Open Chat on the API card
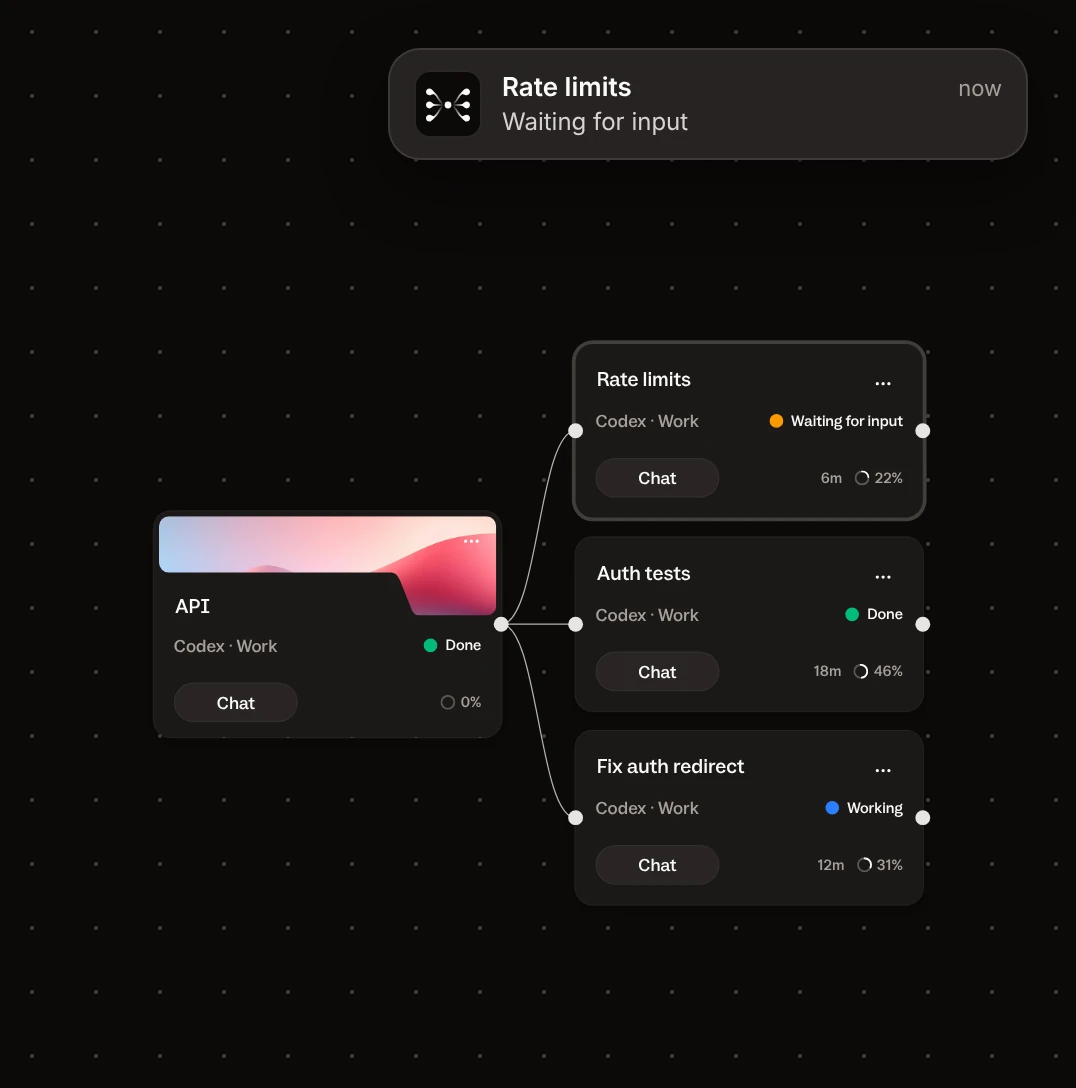 [236, 703]
